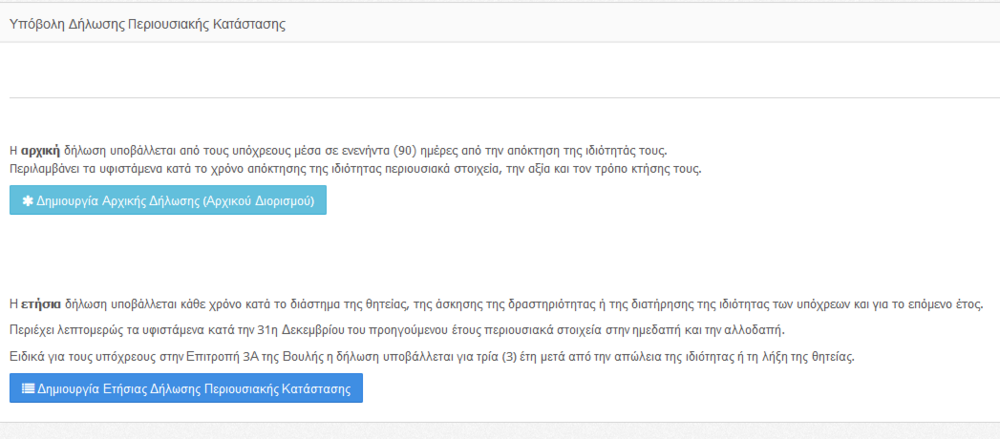This screenshot has width=1000, height=439.
Task: Click the 'Υποβολή Δήλωσης Περιουσιακής Κατάστασης' page heading
Action: pyautogui.click(x=148, y=24)
